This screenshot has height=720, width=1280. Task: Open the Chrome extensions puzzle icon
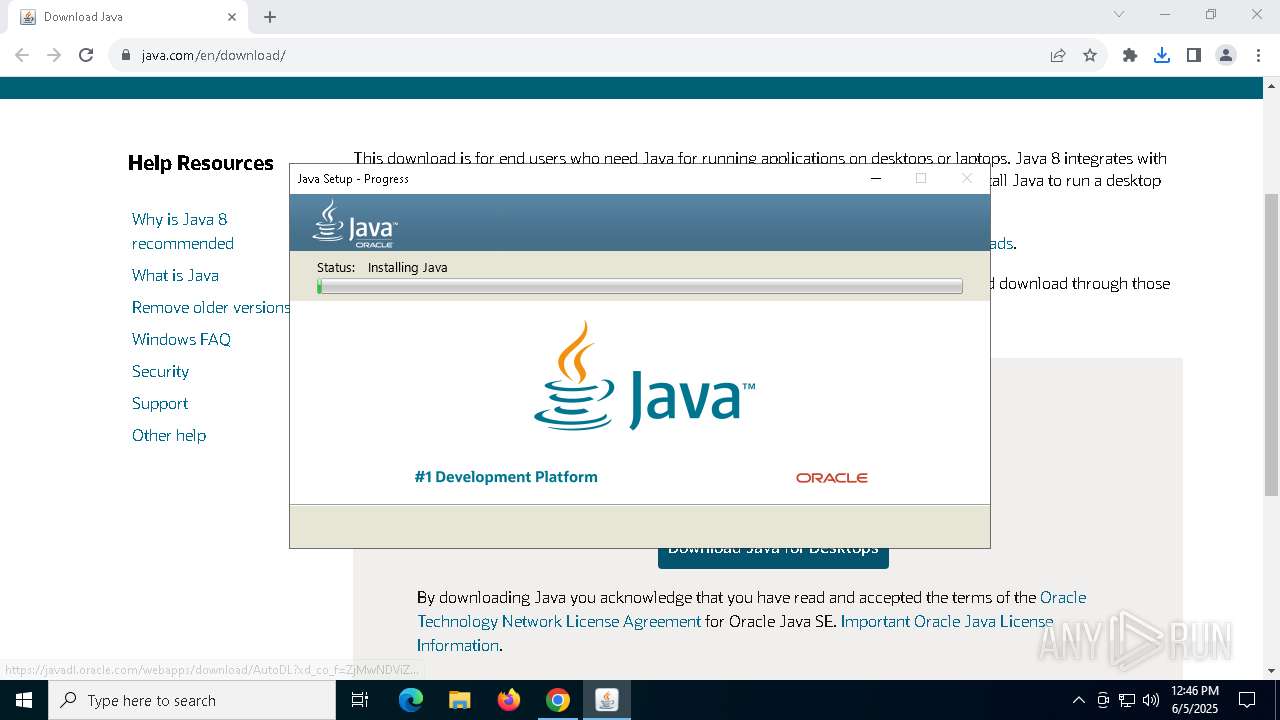pos(1130,55)
